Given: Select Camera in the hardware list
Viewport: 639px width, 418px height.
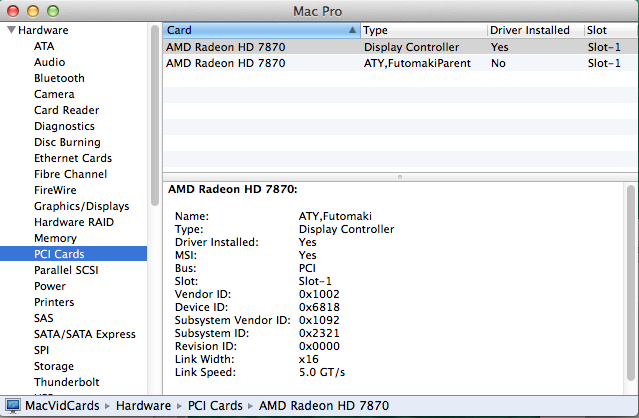Looking at the screenshot, I should coord(54,94).
